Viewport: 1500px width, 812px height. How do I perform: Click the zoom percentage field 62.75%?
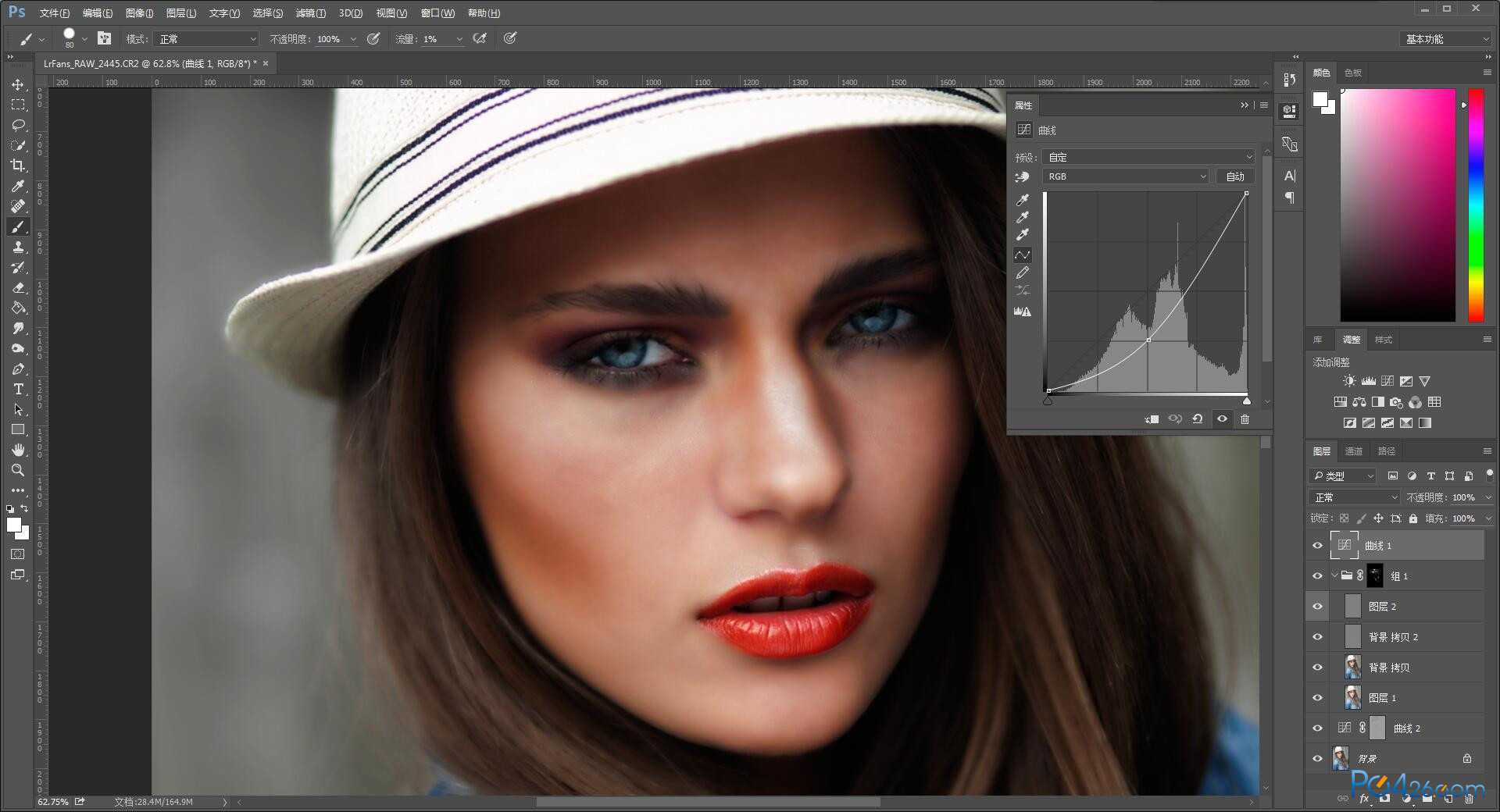pyautogui.click(x=53, y=802)
